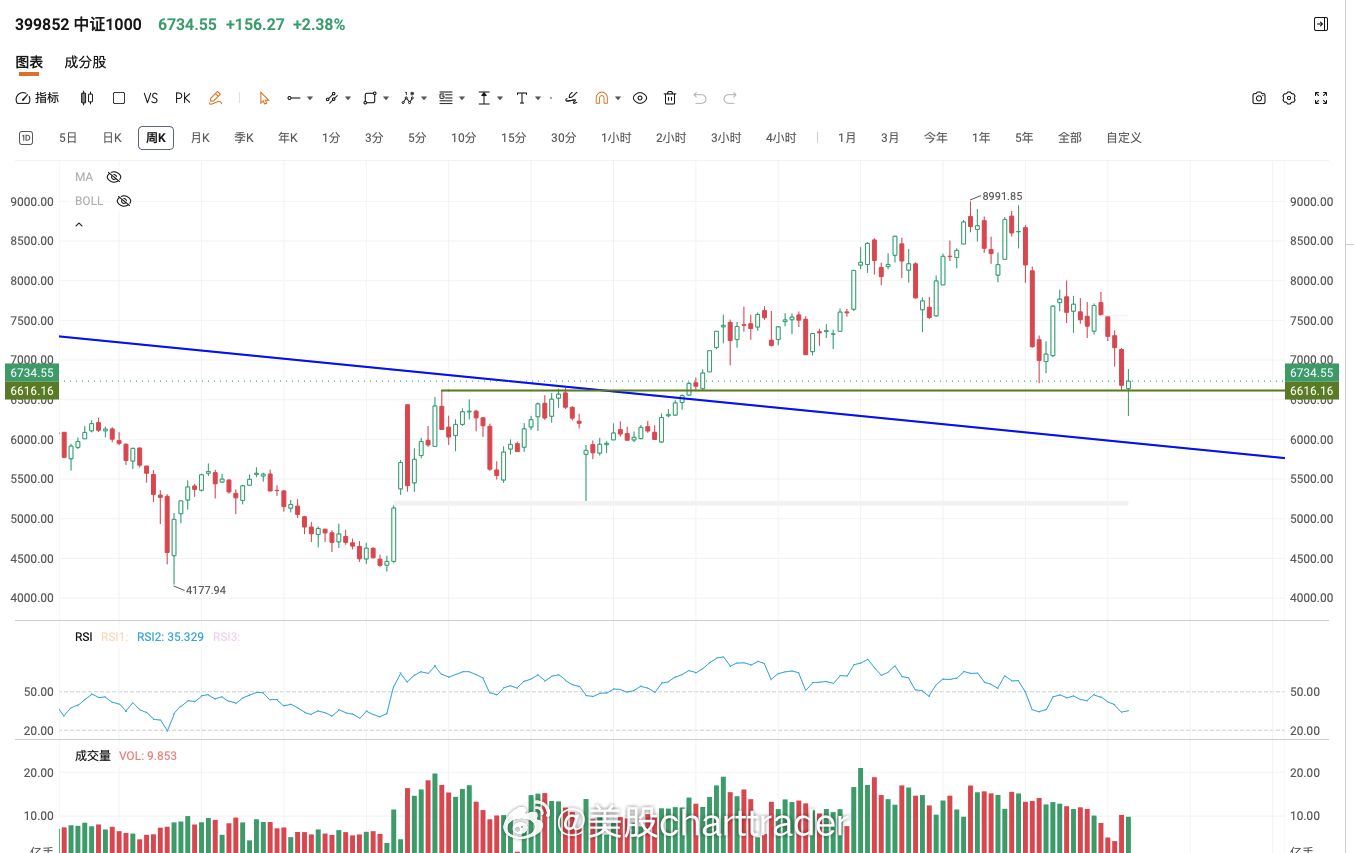Toggle drawings visibility eye icon in toolbar

click(640, 98)
